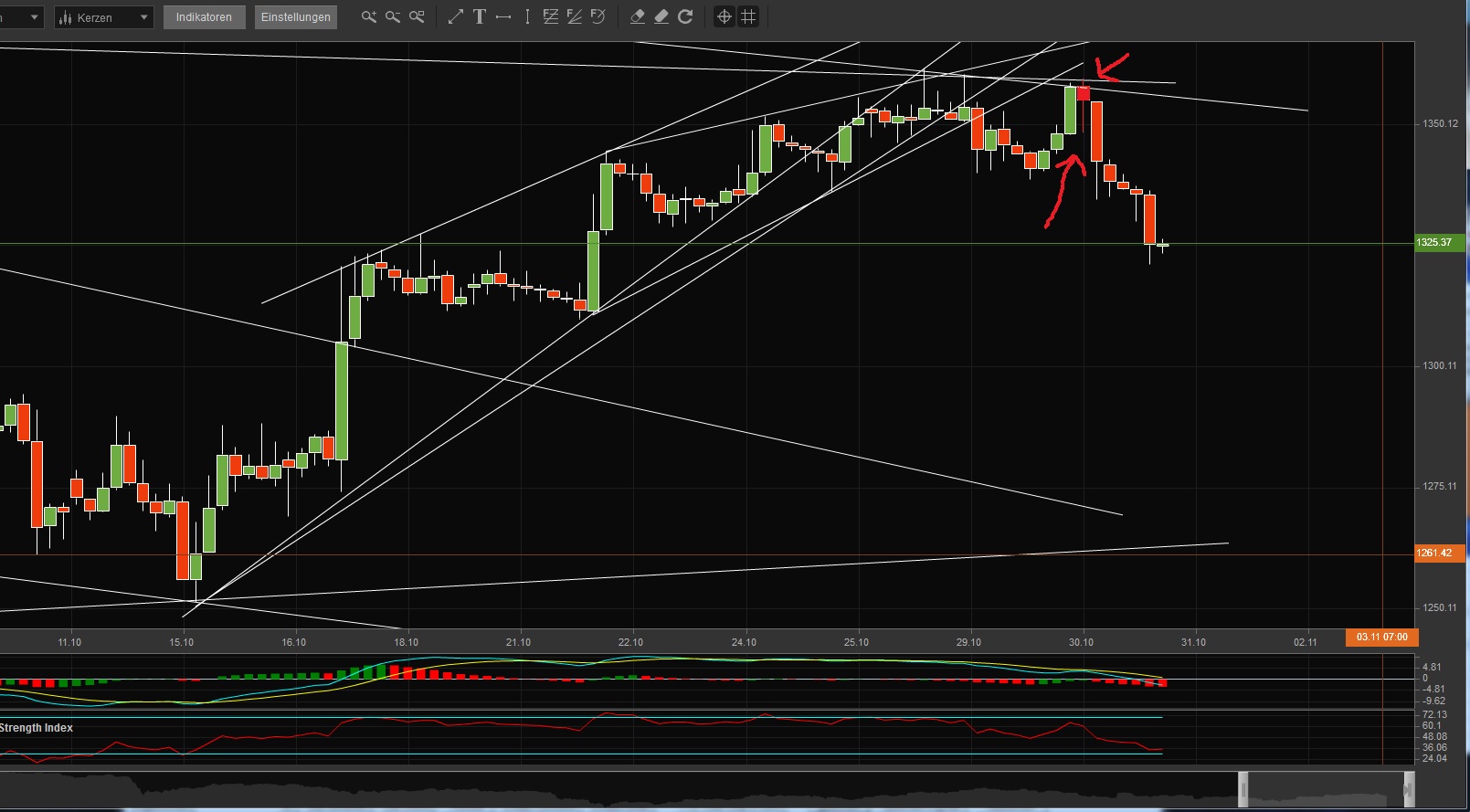The height and width of the screenshot is (812, 1470).
Task: Click the 22.10 date axis label
Action: click(x=631, y=642)
